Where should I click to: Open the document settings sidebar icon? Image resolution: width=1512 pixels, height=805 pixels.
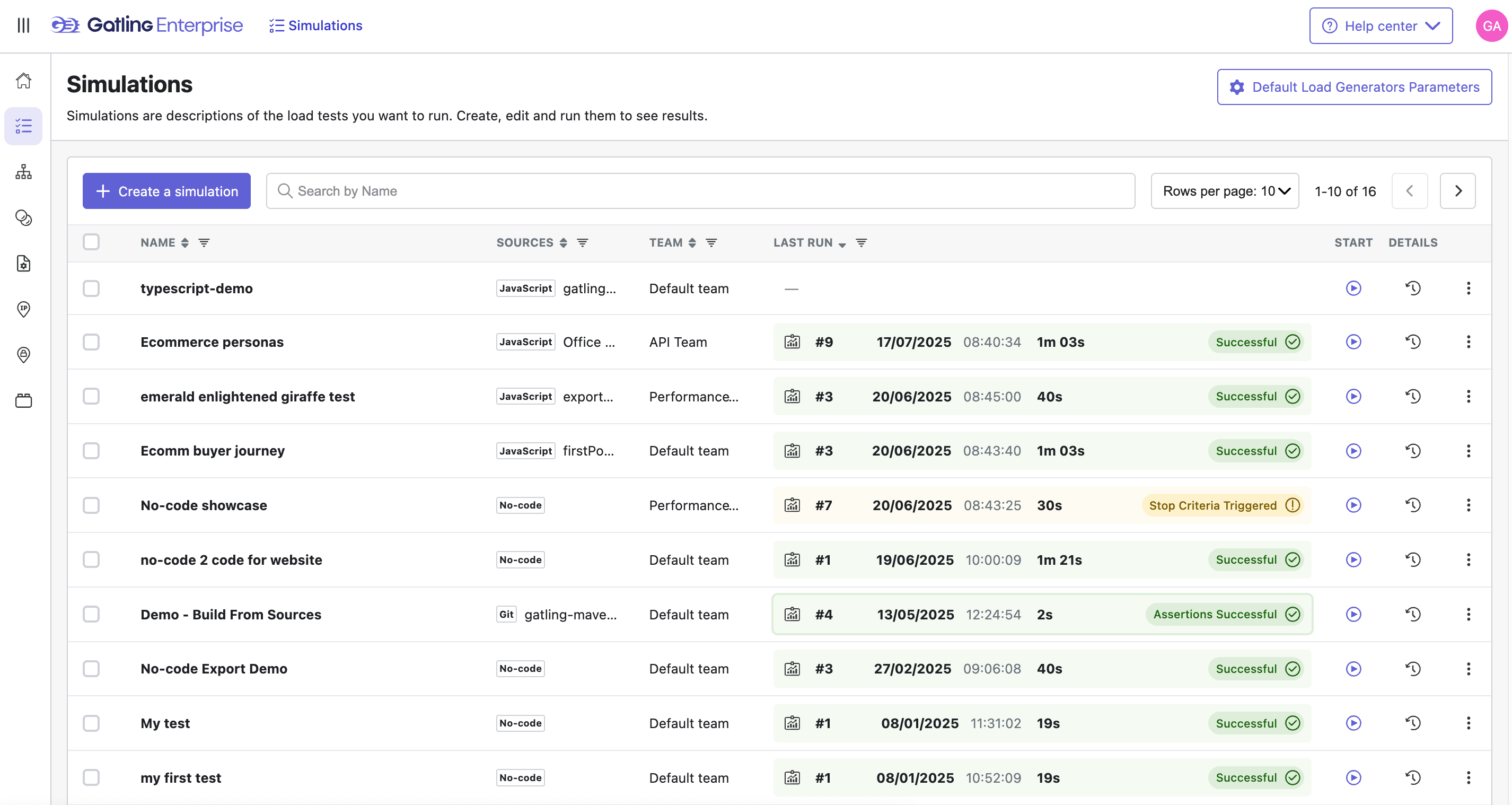pos(23,263)
